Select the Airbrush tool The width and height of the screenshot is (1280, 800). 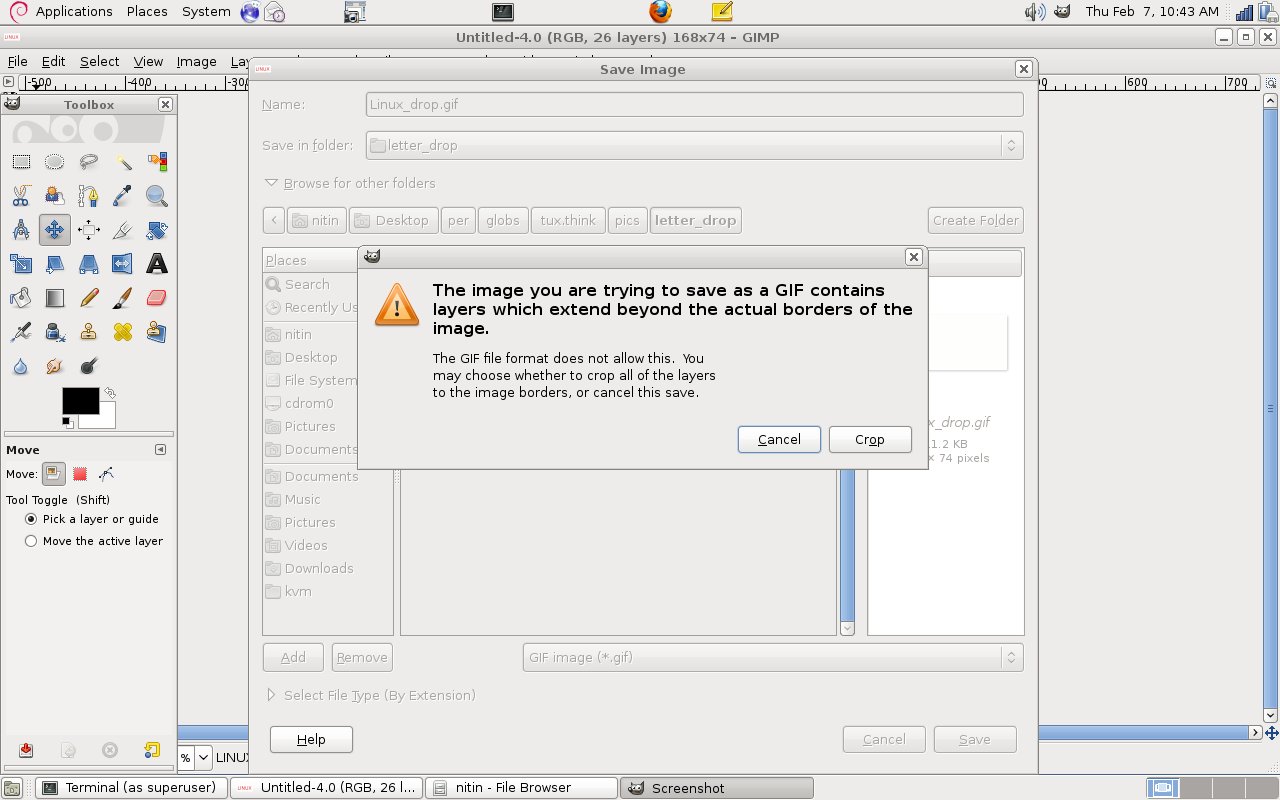coord(21,332)
